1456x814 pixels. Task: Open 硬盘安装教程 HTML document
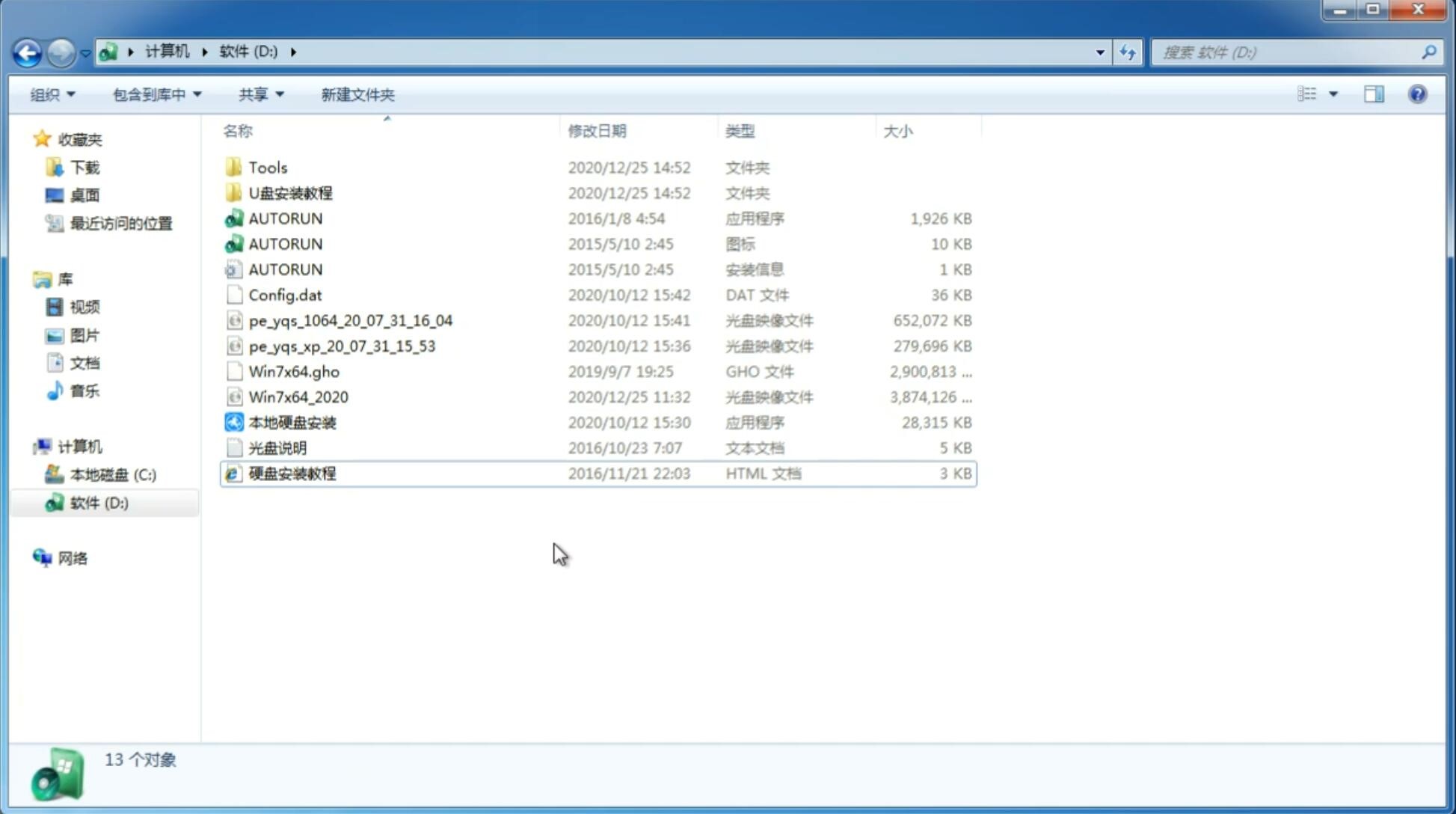click(x=292, y=473)
